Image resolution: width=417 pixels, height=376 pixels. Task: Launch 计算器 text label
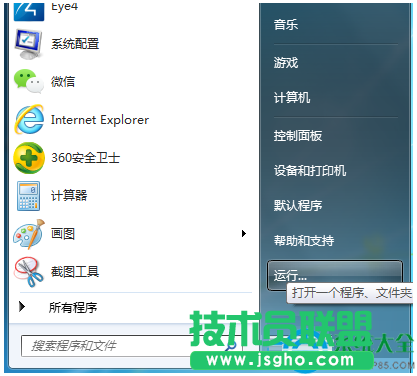pos(69,195)
